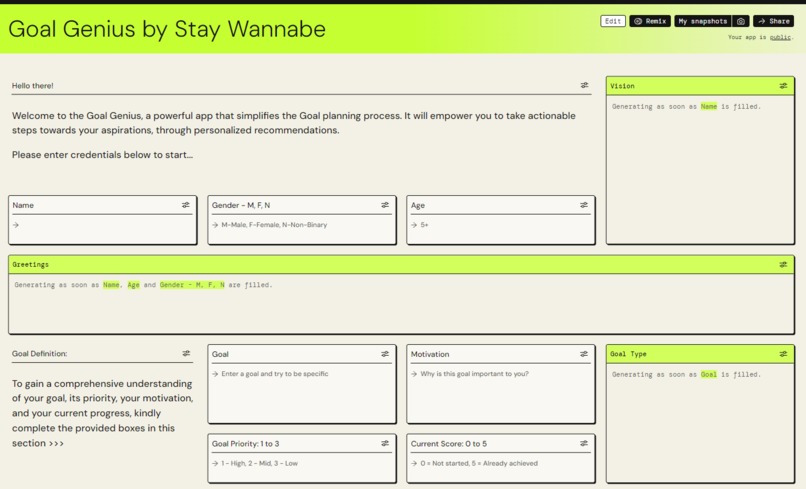Click highlighted Name tag in Vision block
806x489 pixels.
click(x=709, y=106)
